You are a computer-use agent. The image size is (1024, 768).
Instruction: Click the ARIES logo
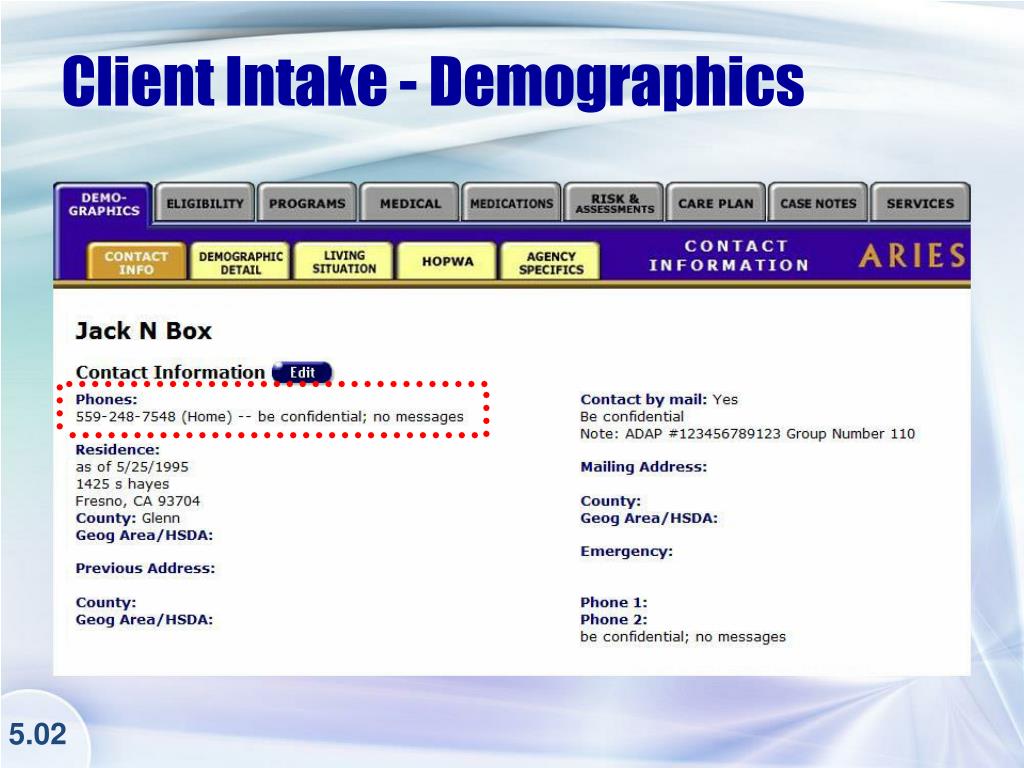click(x=912, y=255)
